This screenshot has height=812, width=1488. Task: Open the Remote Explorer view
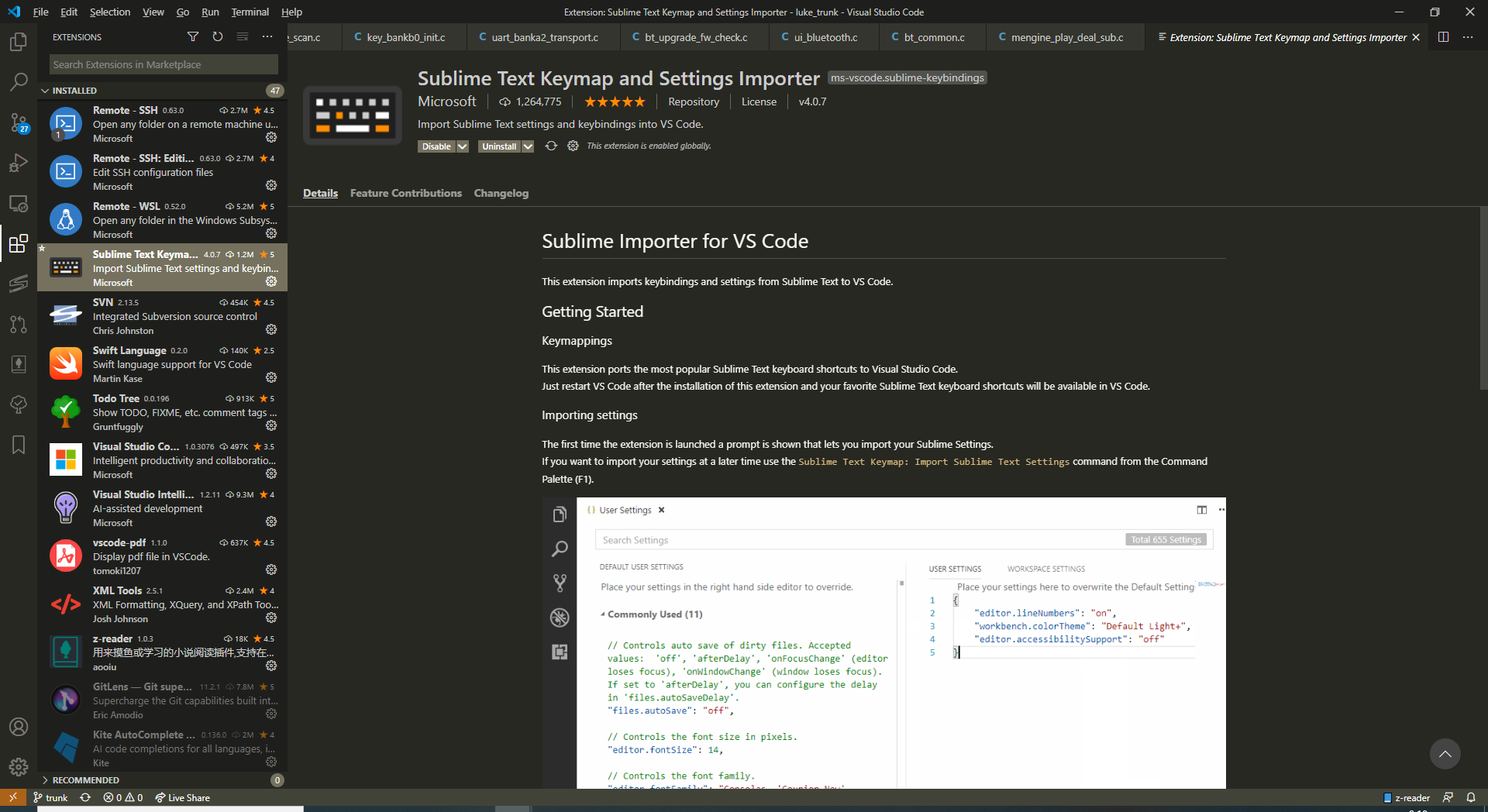point(19,203)
